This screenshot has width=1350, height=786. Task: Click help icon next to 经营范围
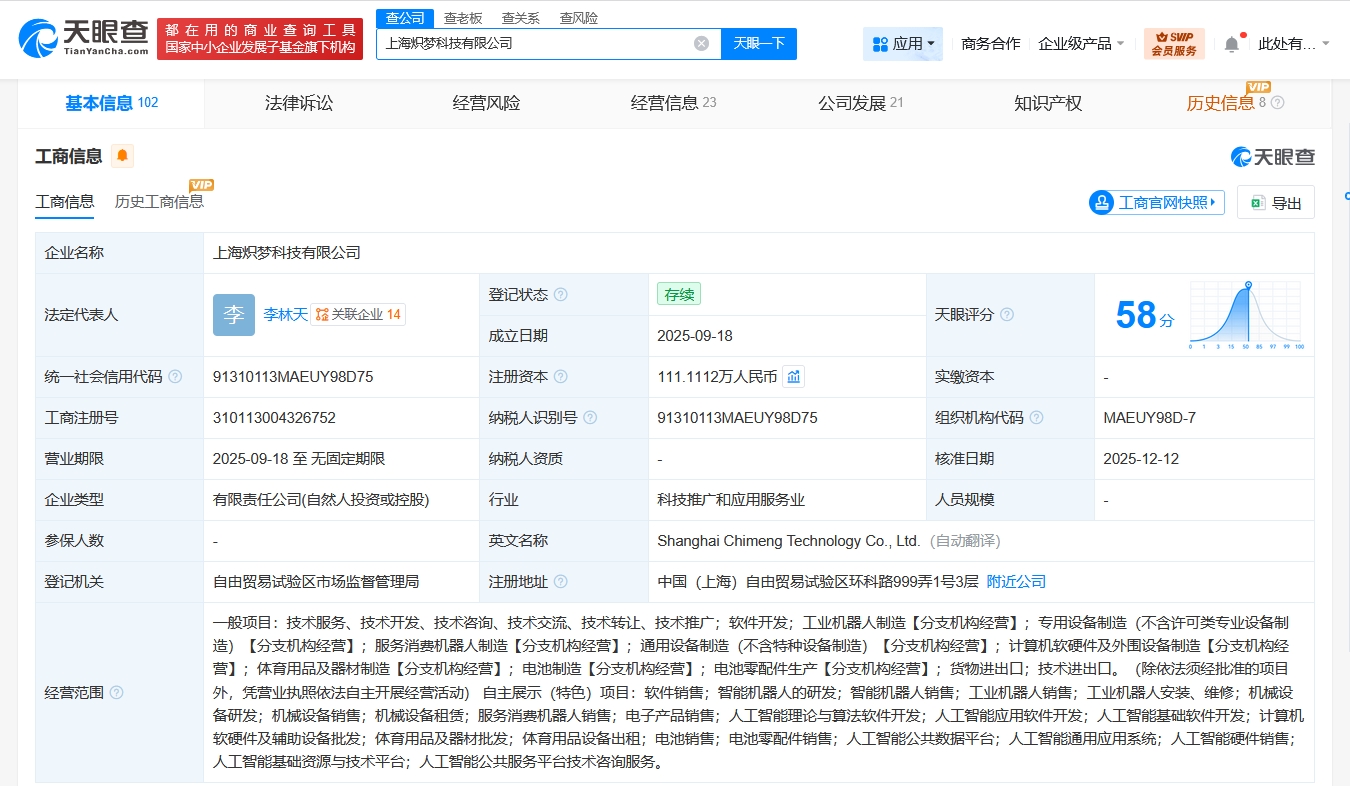click(117, 692)
